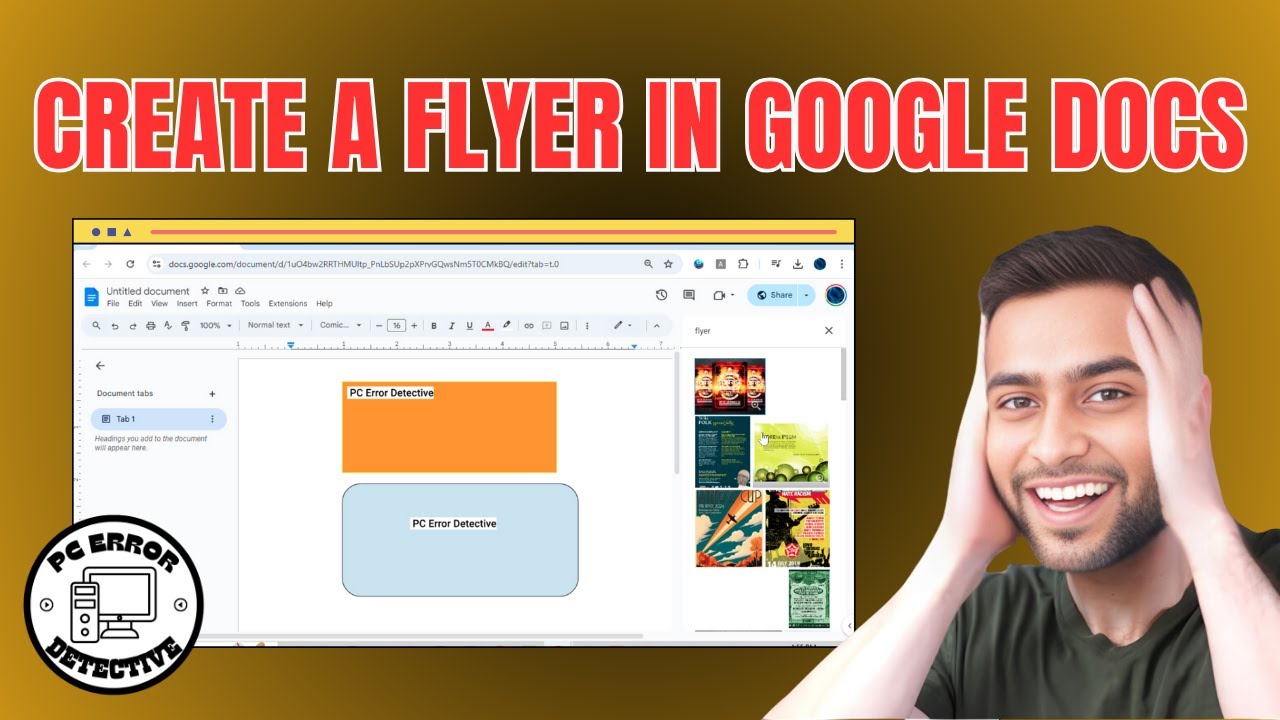Open the Google account avatar in Docs
1280x720 pixels.
point(836,295)
